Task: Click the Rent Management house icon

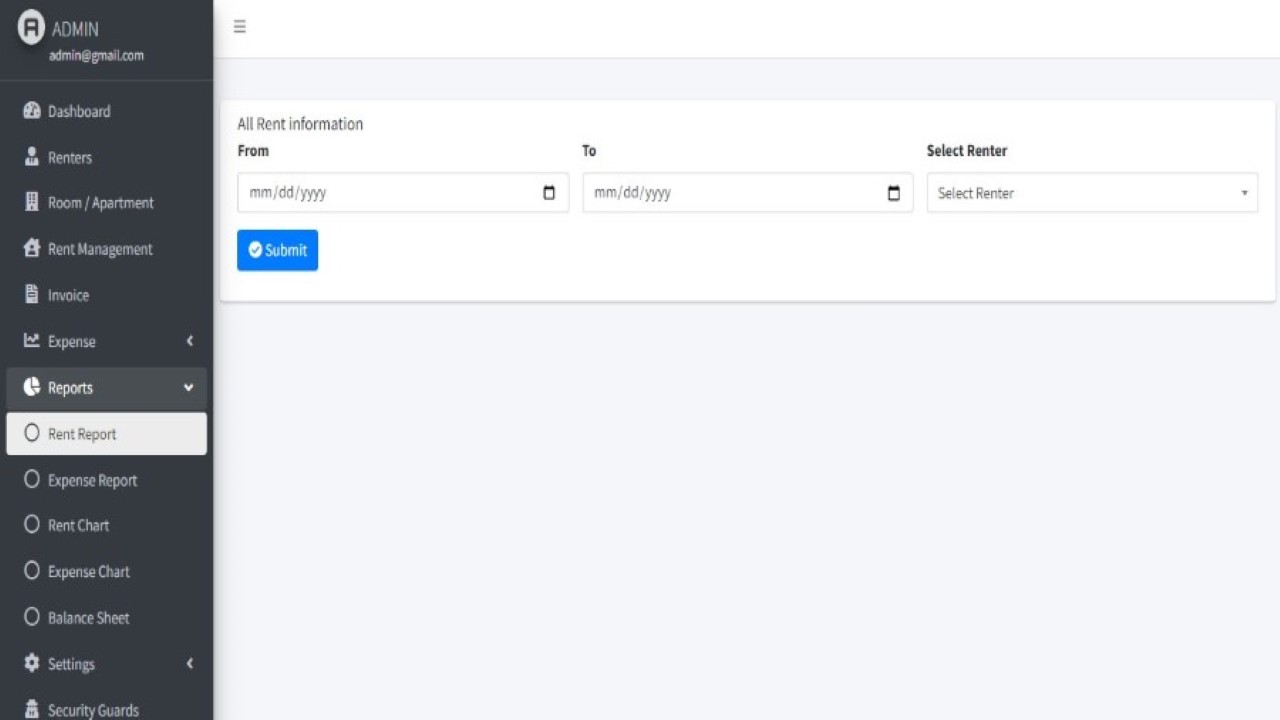Action: (x=31, y=249)
